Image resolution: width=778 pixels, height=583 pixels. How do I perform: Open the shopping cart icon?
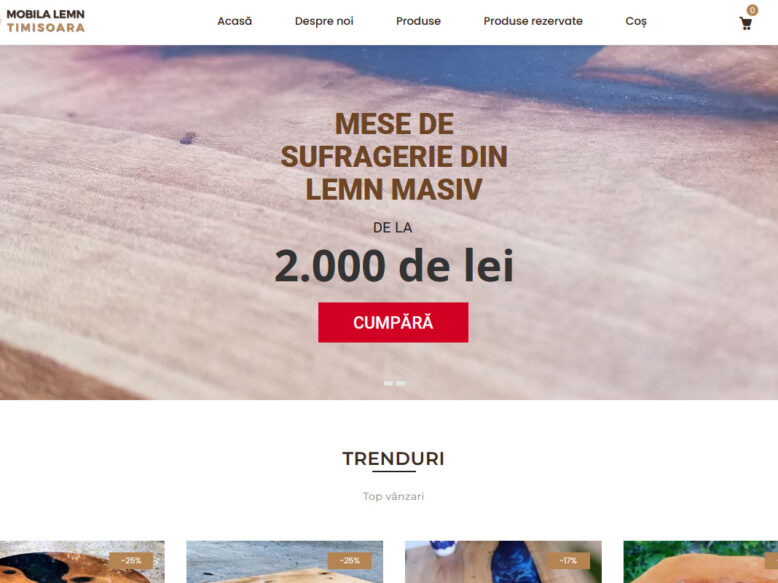(x=745, y=23)
